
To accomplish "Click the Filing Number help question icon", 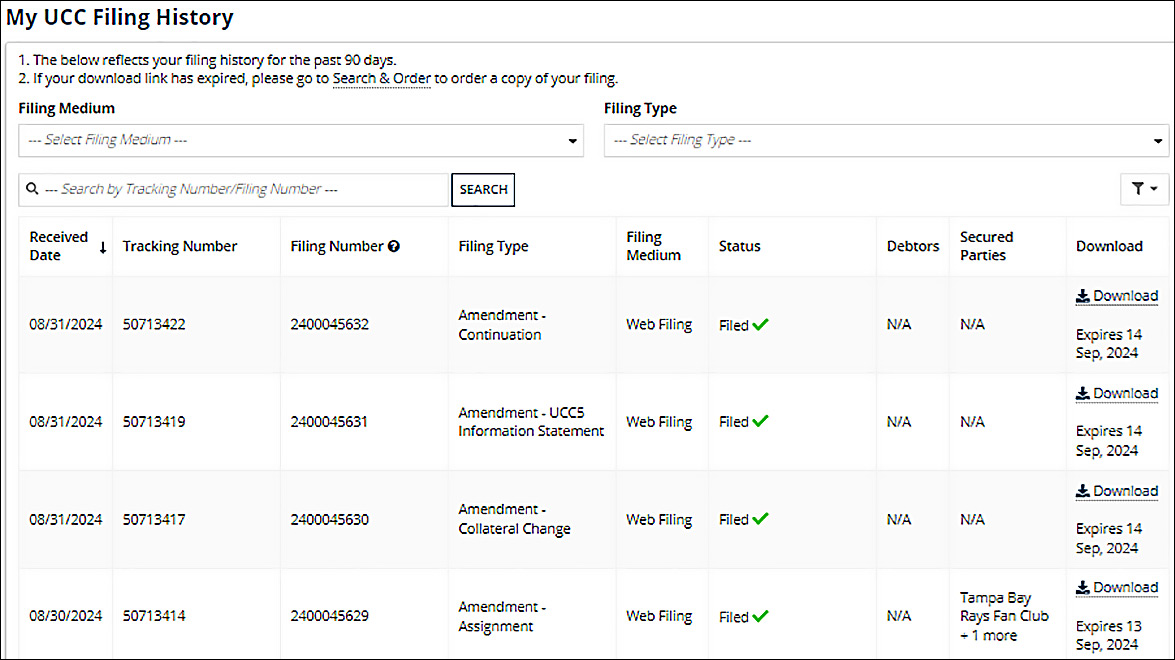I will tap(394, 246).
